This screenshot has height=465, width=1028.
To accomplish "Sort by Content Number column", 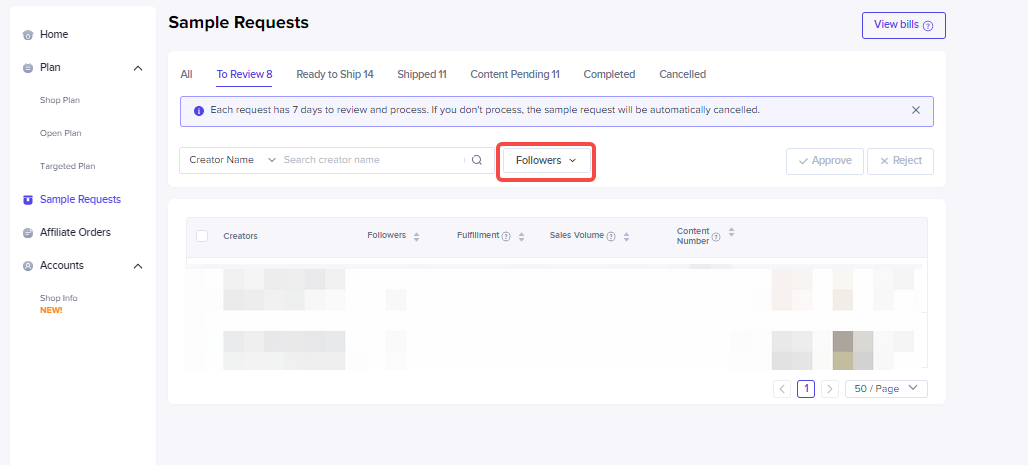I will tap(731, 232).
